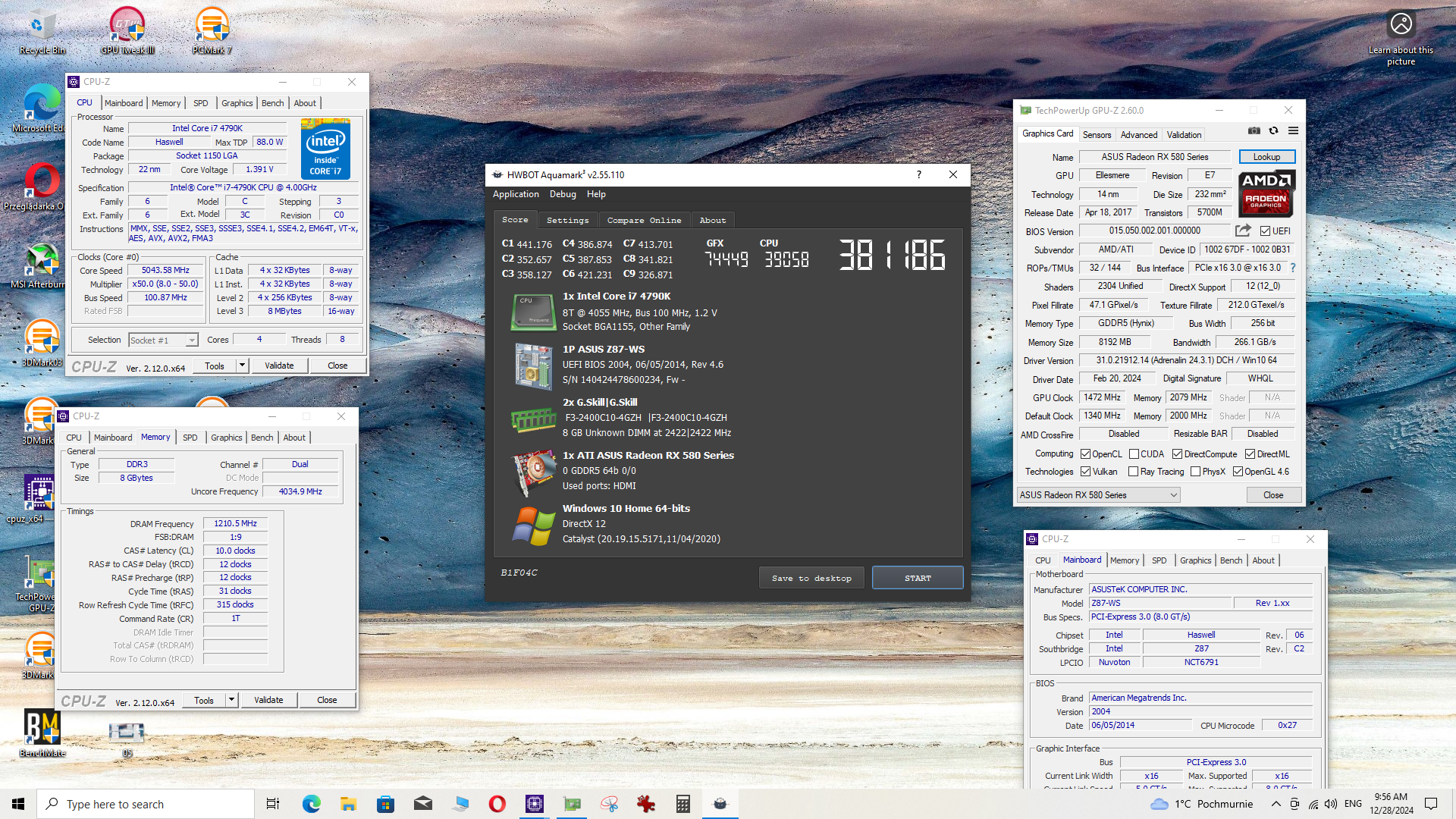The width and height of the screenshot is (1456, 819).
Task: Open Edge from the taskbar
Action: pyautogui.click(x=312, y=804)
